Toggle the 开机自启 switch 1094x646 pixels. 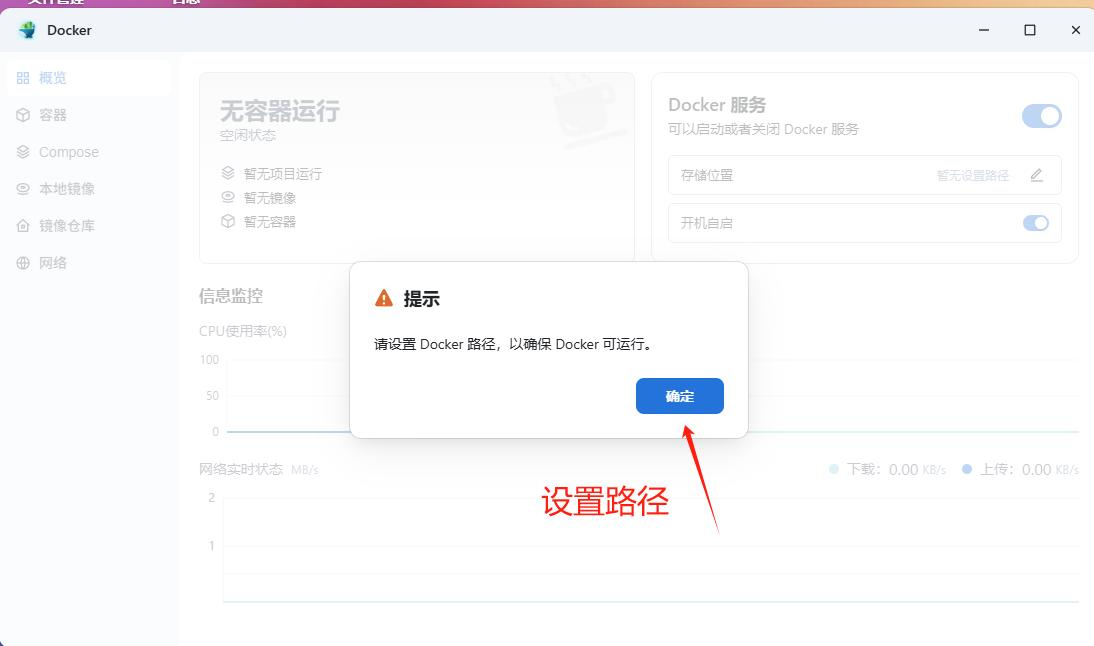coord(1036,223)
